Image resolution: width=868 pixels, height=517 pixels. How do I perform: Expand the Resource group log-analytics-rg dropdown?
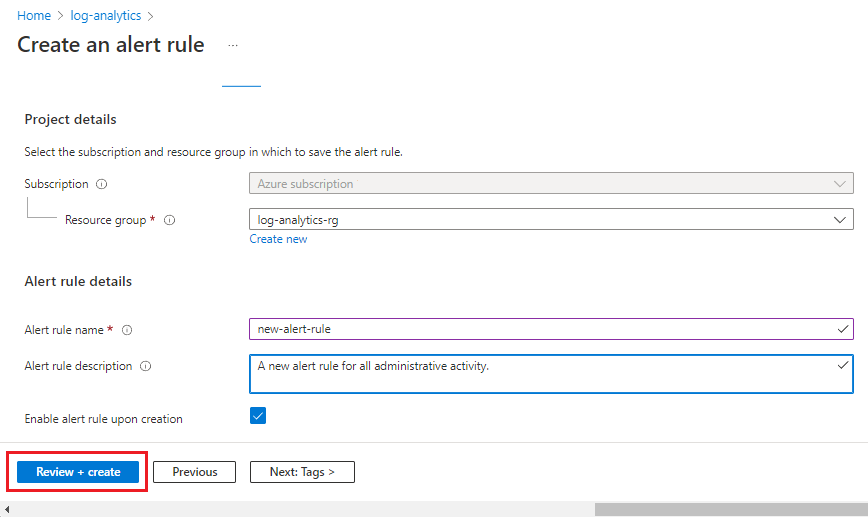(551, 219)
